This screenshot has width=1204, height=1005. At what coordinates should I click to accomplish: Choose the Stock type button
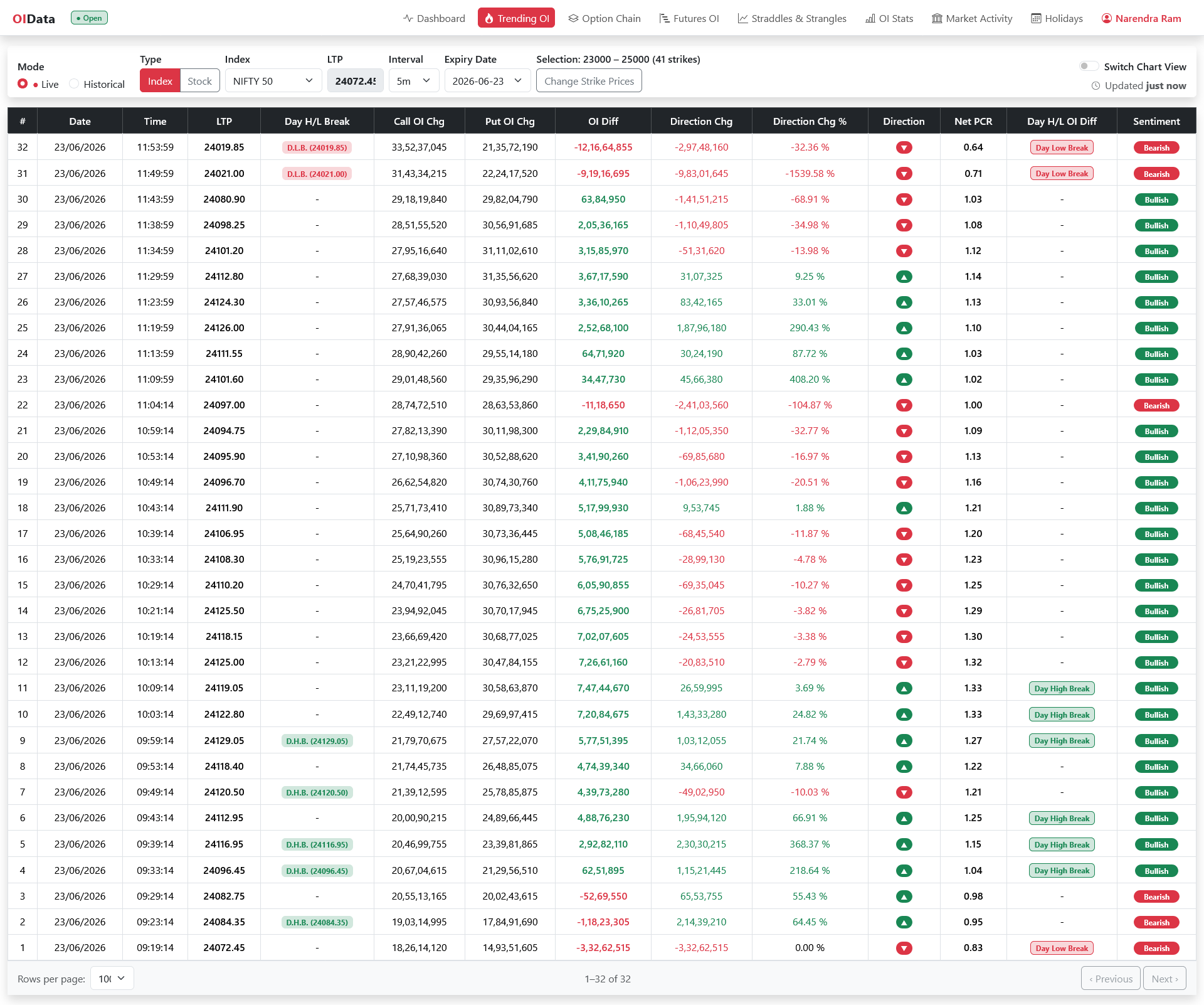tap(199, 81)
